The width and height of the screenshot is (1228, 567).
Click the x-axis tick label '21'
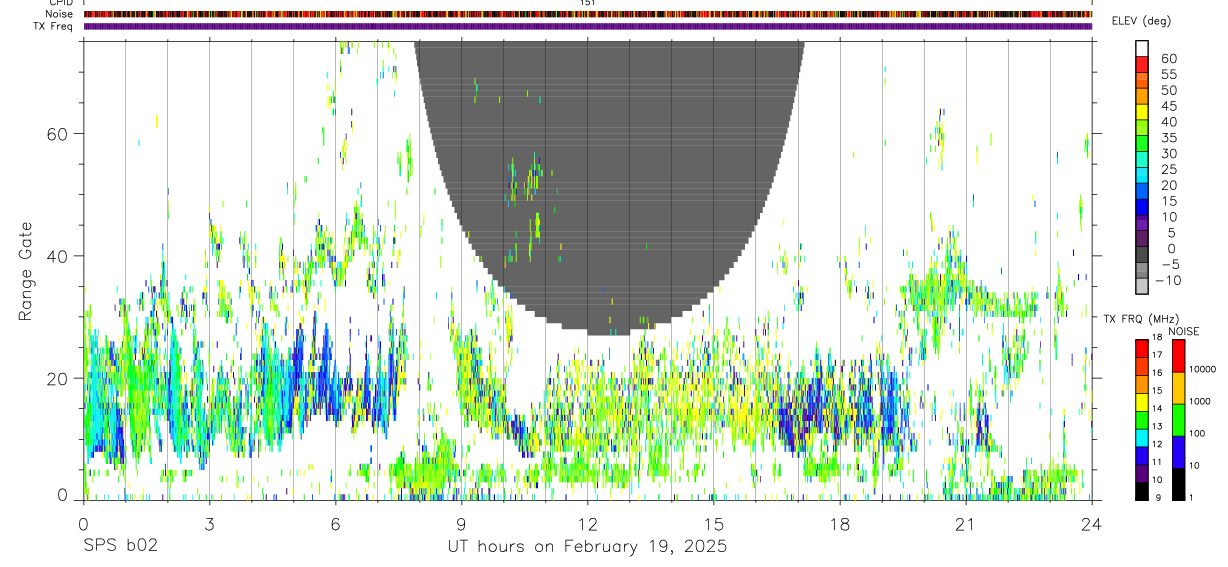tap(965, 524)
